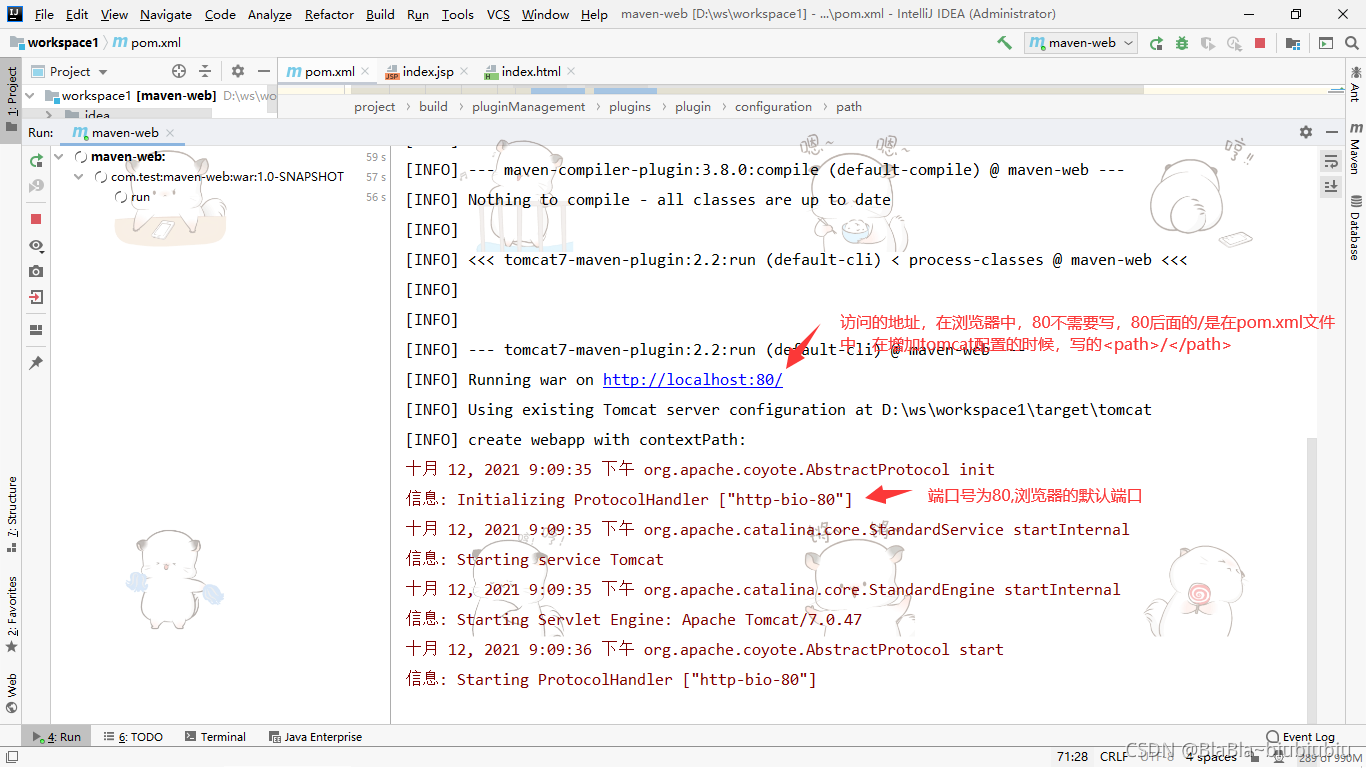This screenshot has height=768, width=1366.
Task: Expand the .idea folder node
Action: click(50, 115)
